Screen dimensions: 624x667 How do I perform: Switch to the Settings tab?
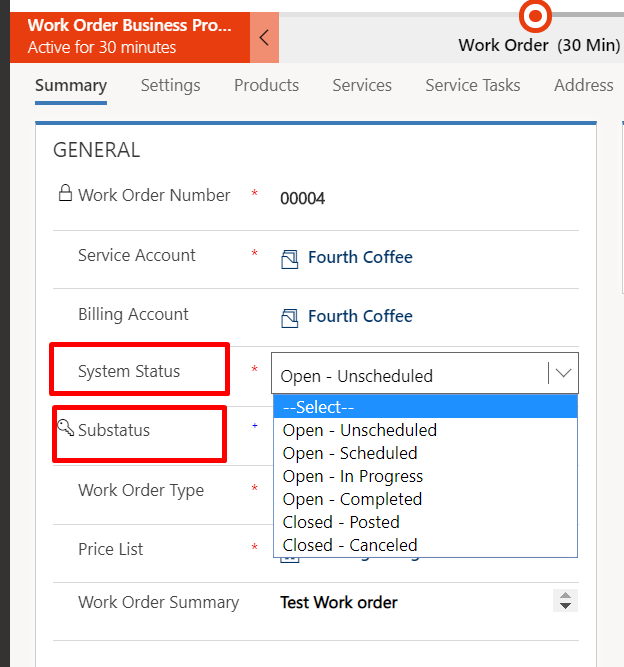[x=170, y=85]
